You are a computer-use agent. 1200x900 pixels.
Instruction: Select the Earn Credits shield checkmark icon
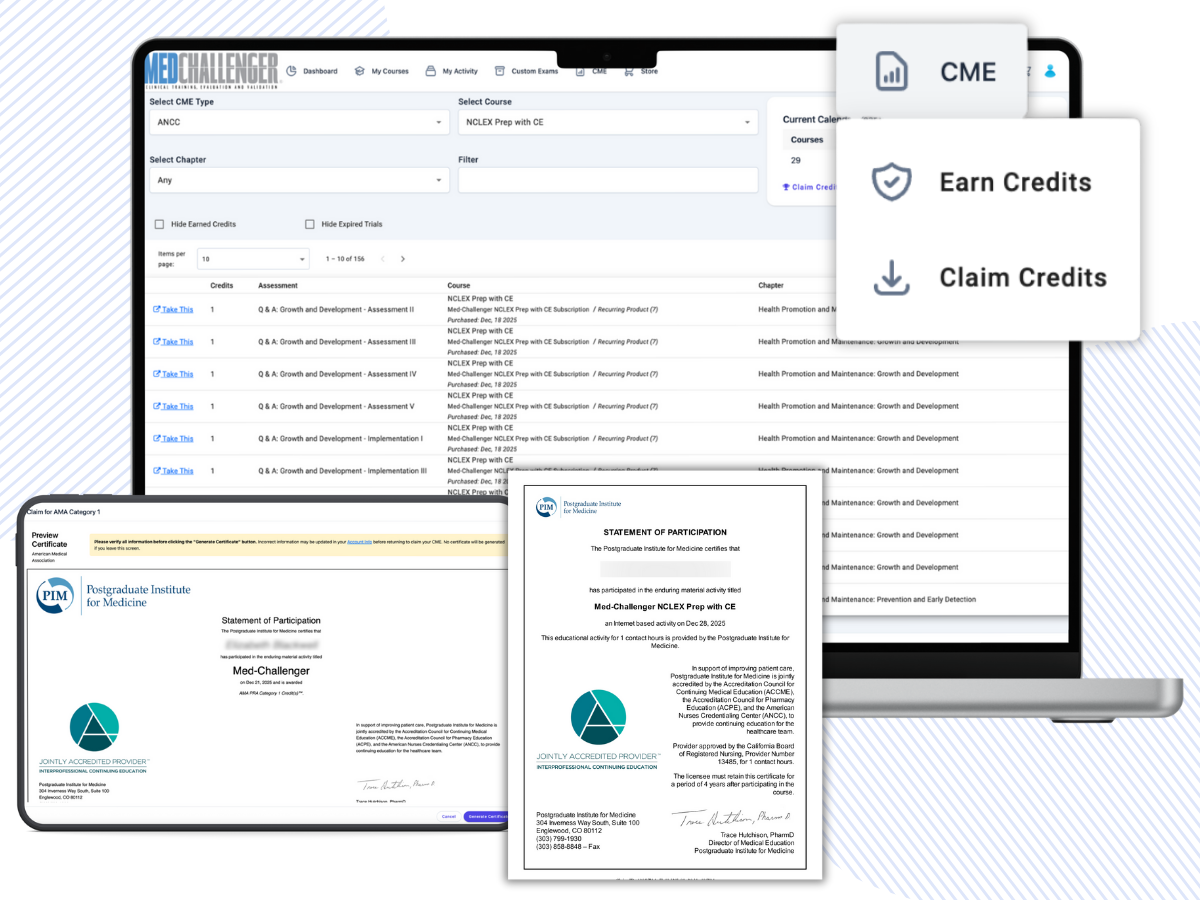[x=890, y=182]
